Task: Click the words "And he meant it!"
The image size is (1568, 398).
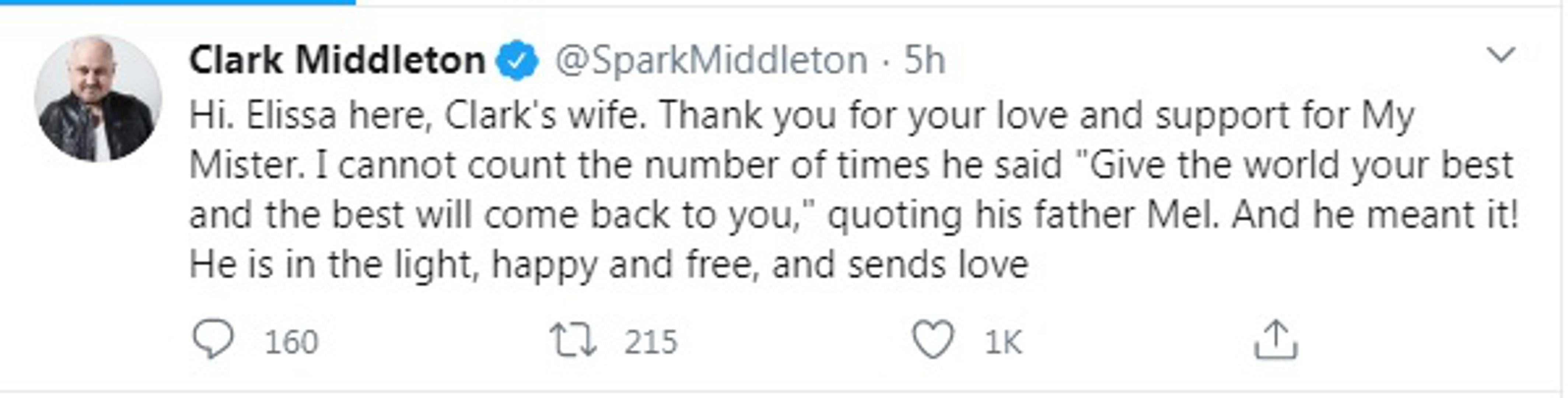Action: (1375, 216)
